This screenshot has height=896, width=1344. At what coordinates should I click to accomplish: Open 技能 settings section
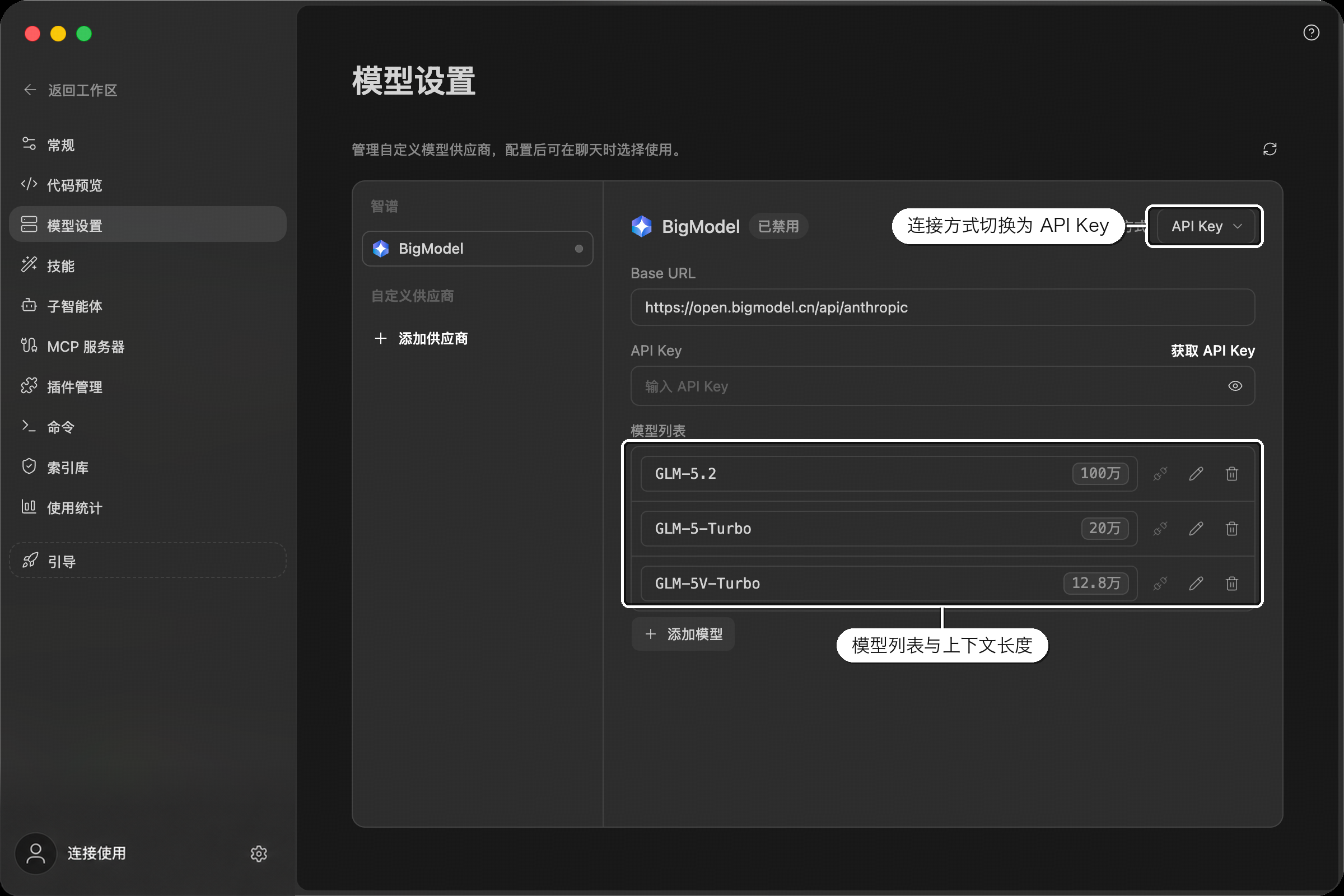147,265
